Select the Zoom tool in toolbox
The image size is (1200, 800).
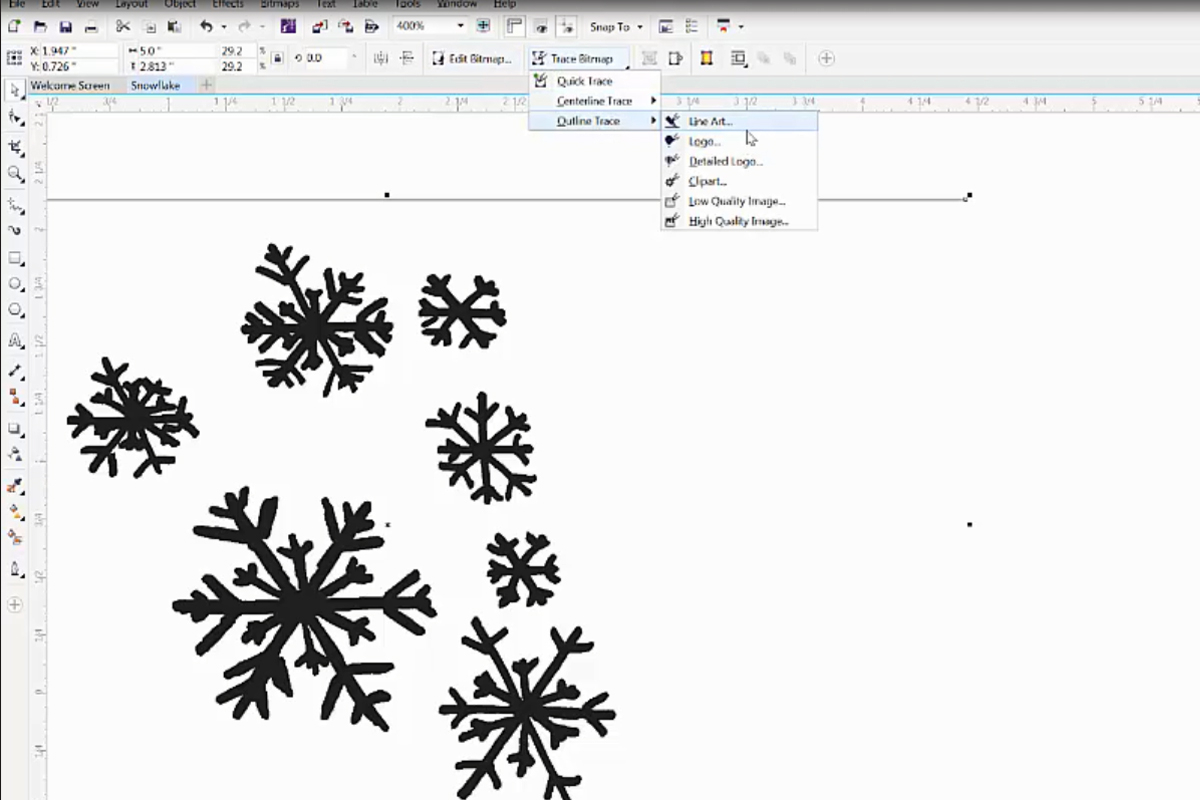coord(15,174)
